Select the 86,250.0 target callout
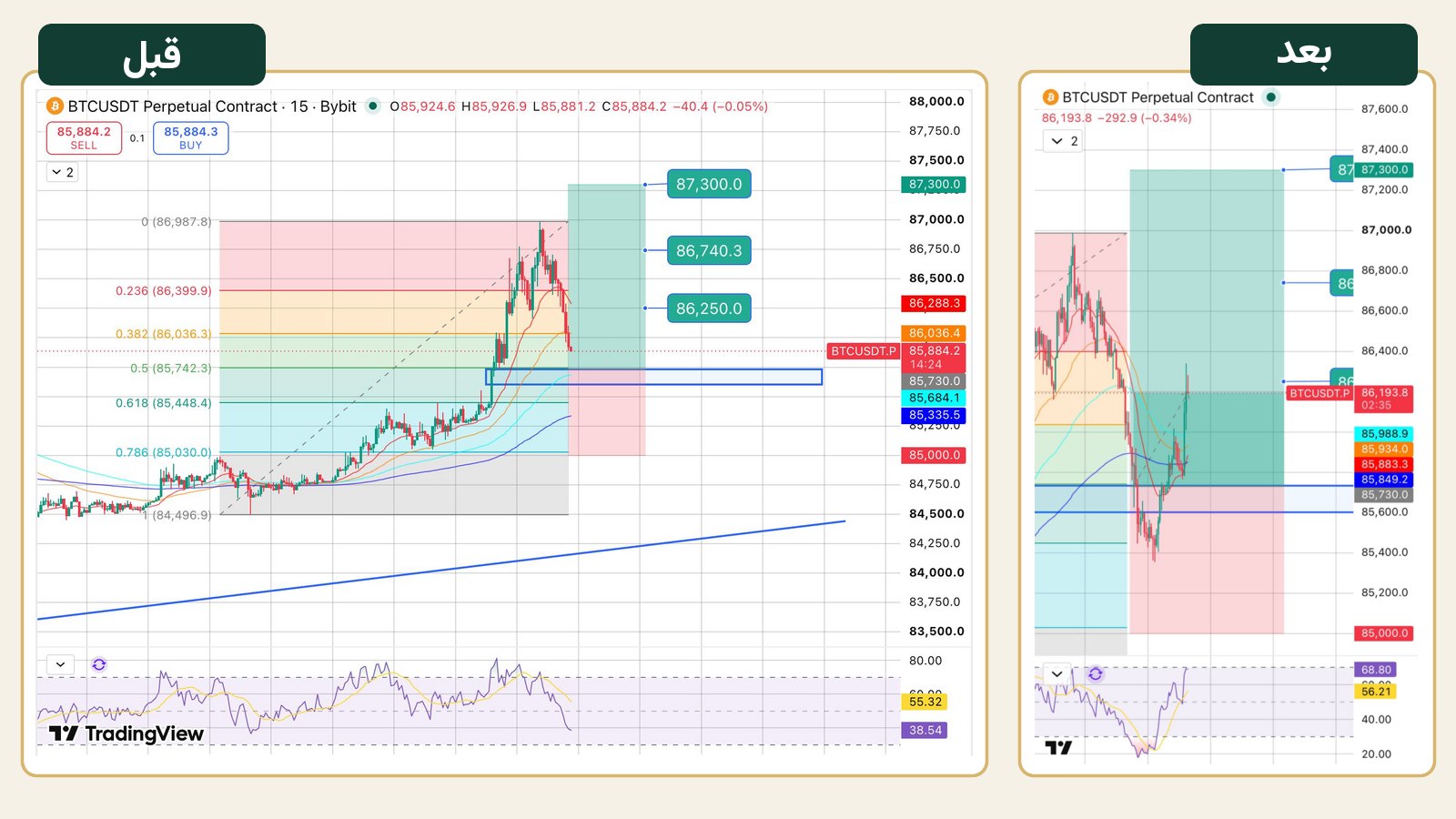Viewport: 1456px width, 819px height. 709,308
